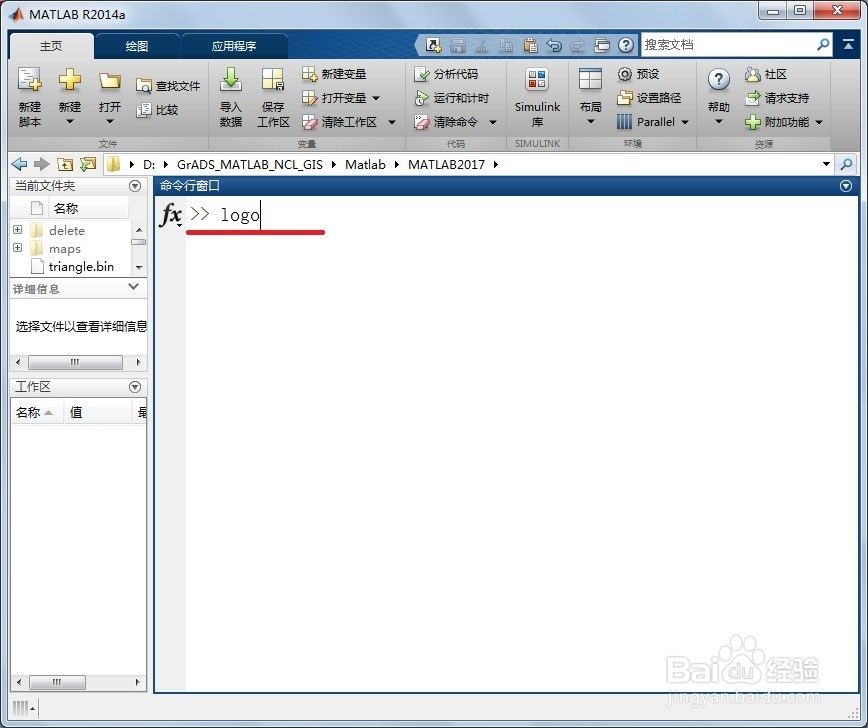Image resolution: width=868 pixels, height=728 pixels.
Task: Open Clear Workspace (清除工作区) dropdown arrow
Action: (x=392, y=122)
